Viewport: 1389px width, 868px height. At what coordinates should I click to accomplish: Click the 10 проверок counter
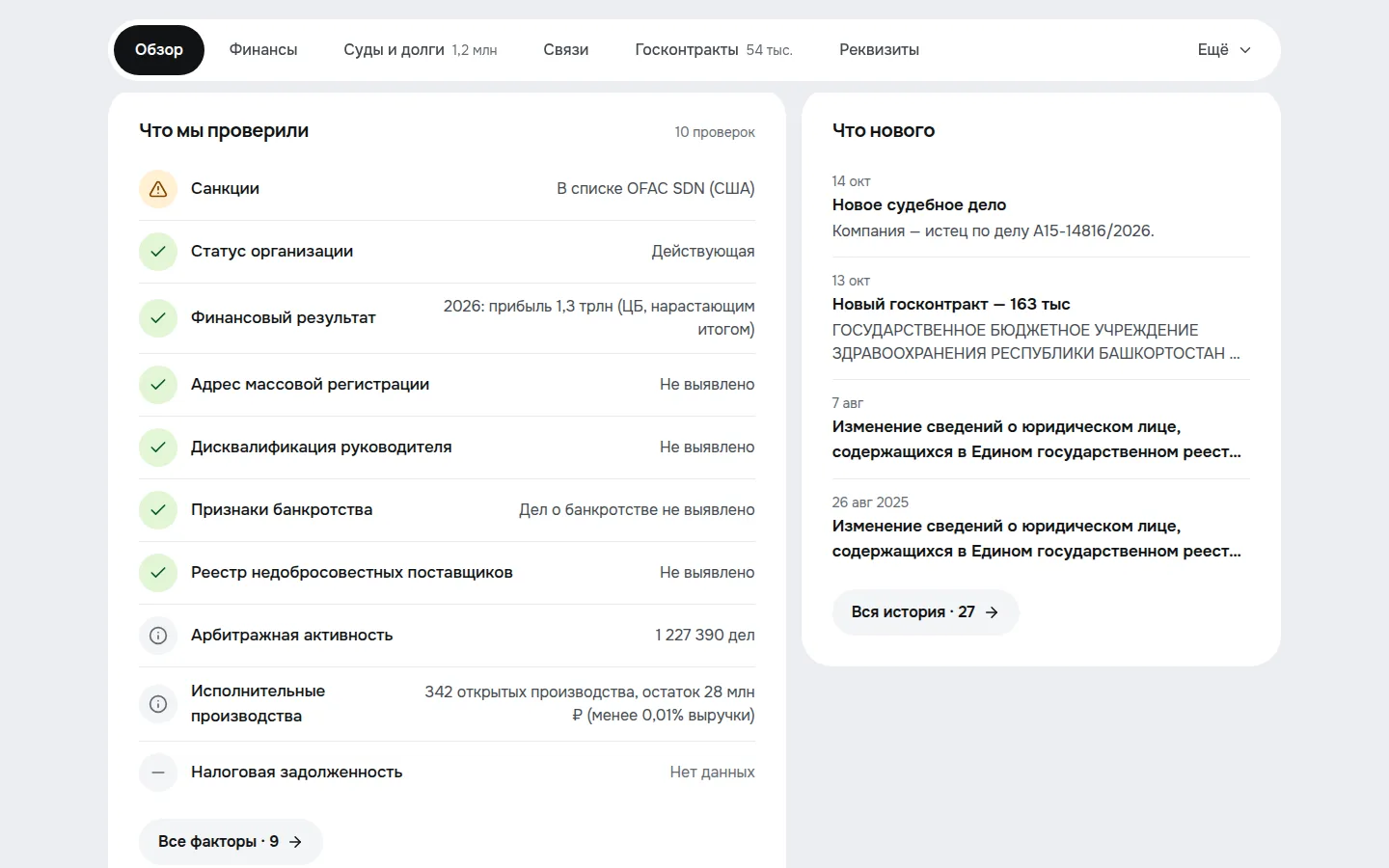tap(715, 132)
